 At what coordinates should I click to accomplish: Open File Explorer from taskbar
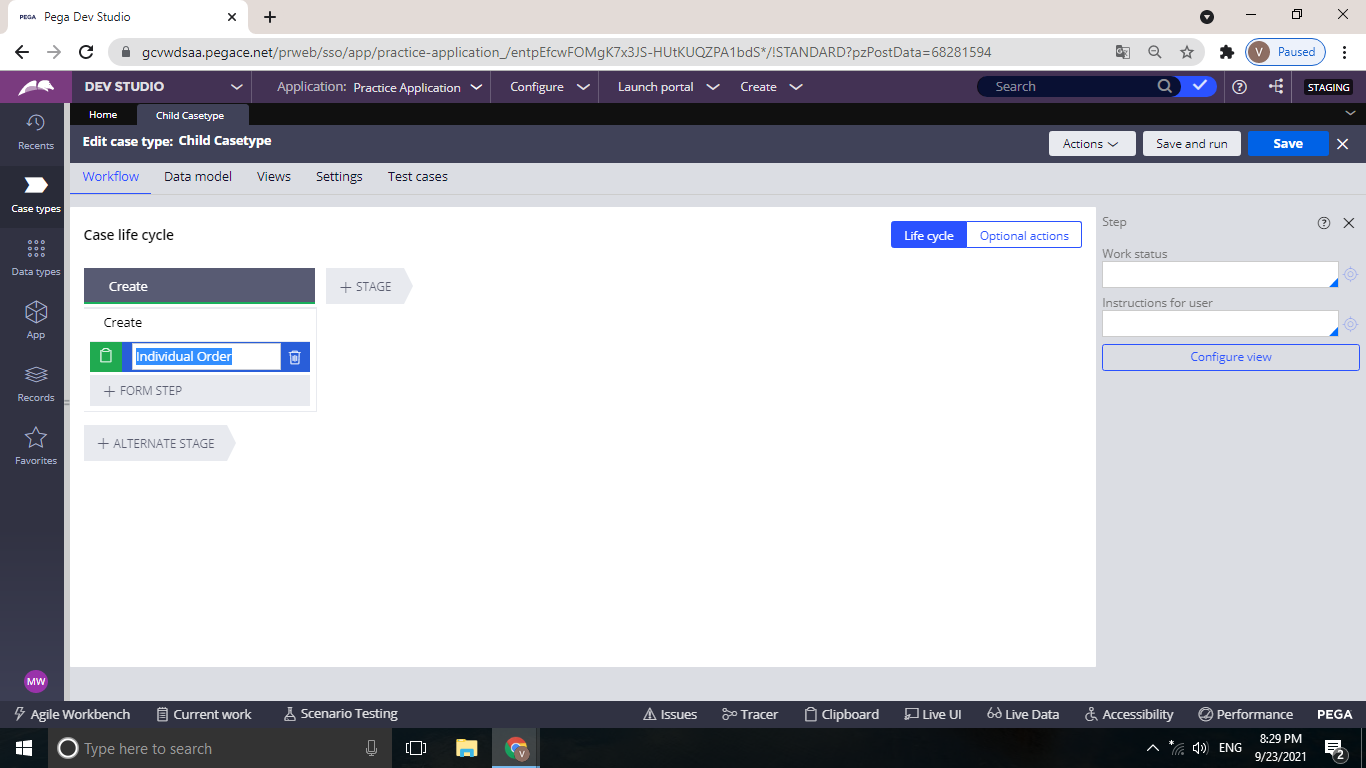point(466,748)
